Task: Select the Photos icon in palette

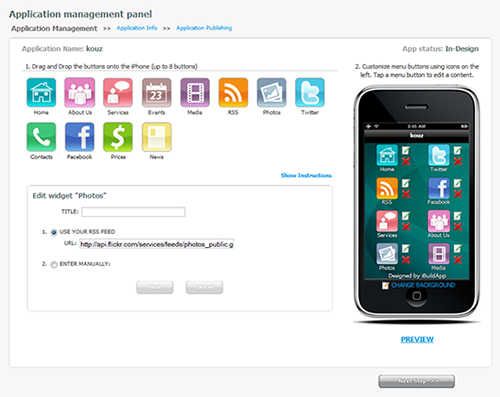Action: tap(271, 92)
